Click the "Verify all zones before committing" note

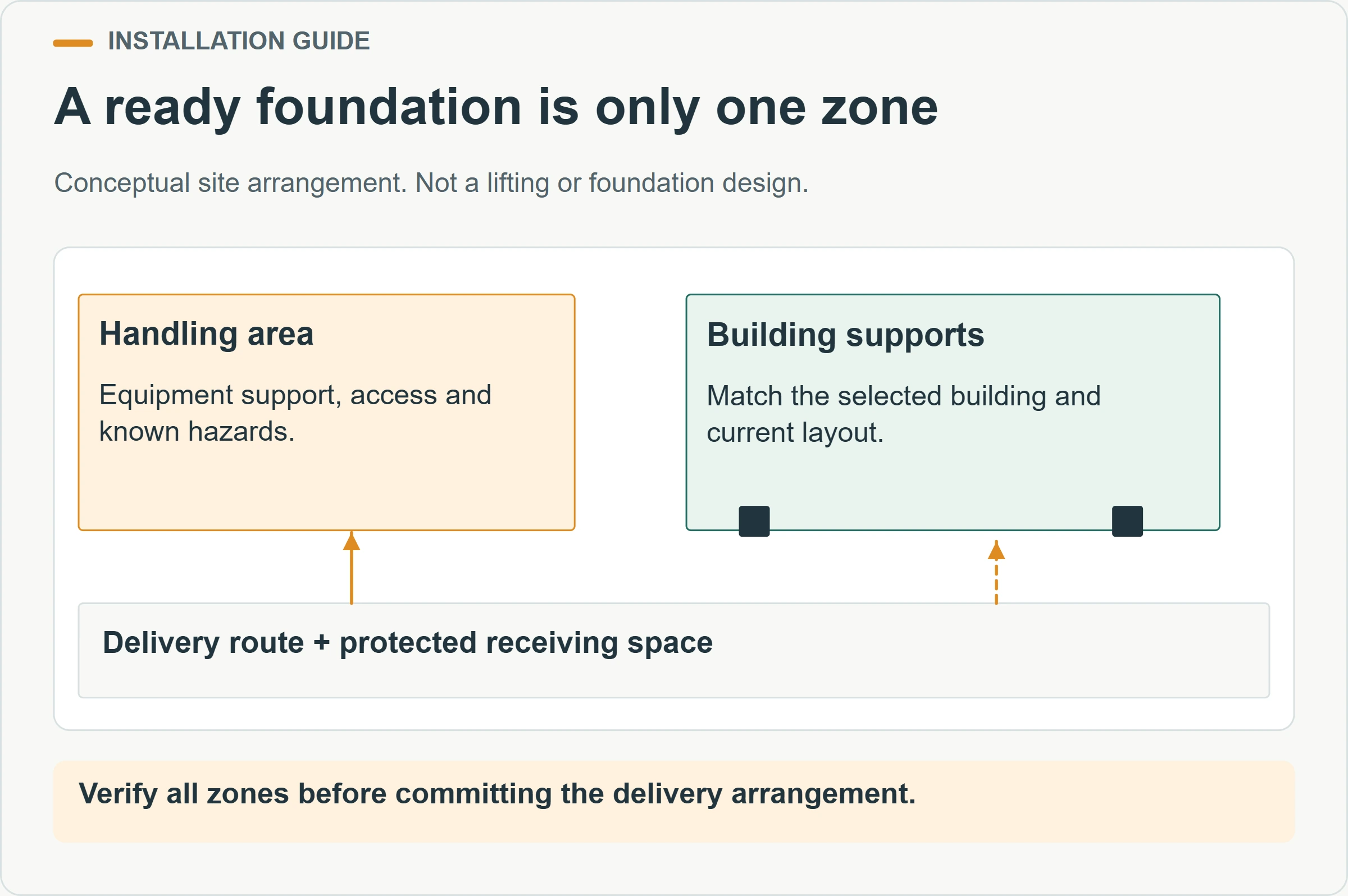(x=674, y=801)
